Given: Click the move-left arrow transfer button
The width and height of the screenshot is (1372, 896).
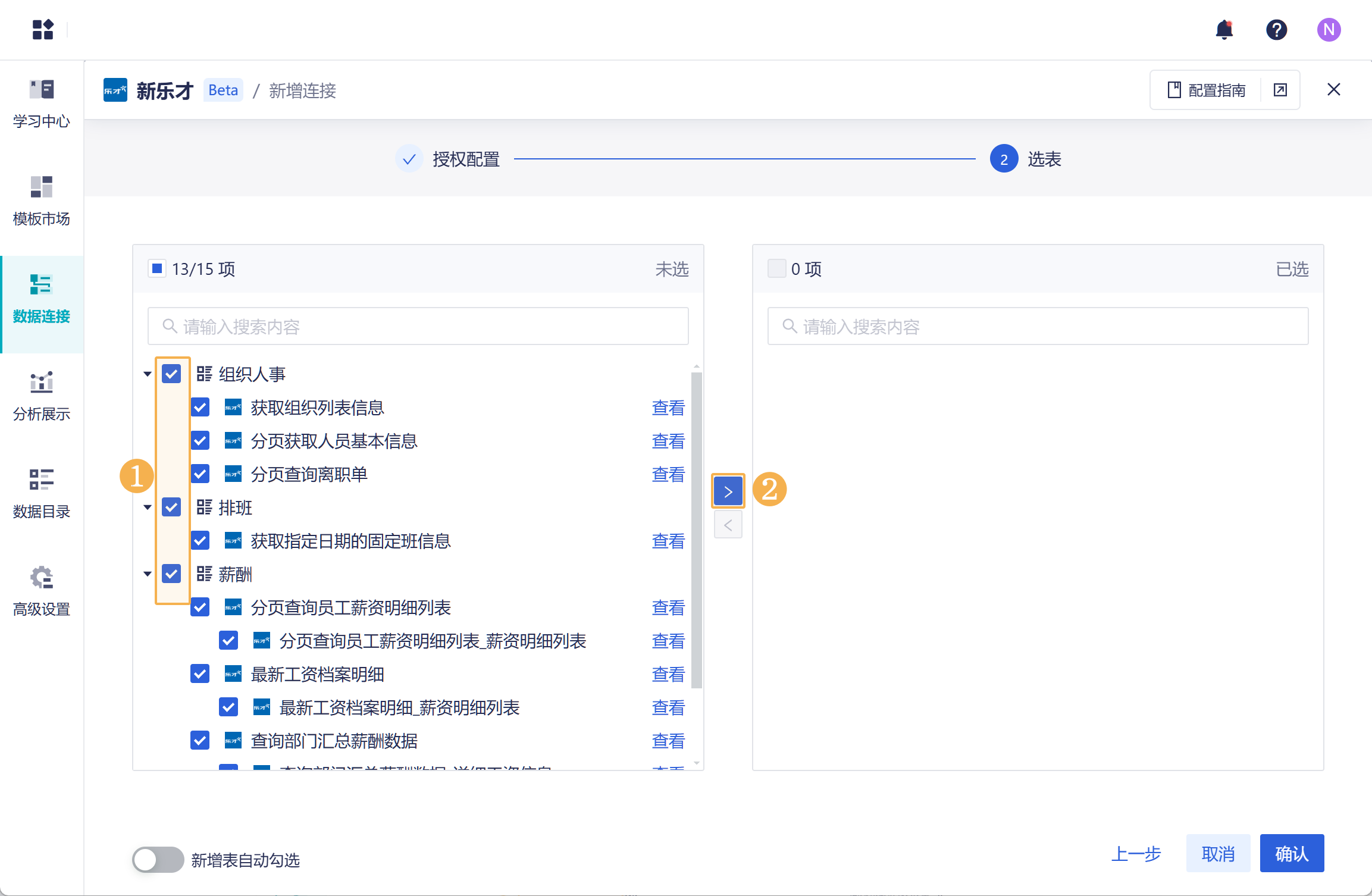Looking at the screenshot, I should 728,525.
